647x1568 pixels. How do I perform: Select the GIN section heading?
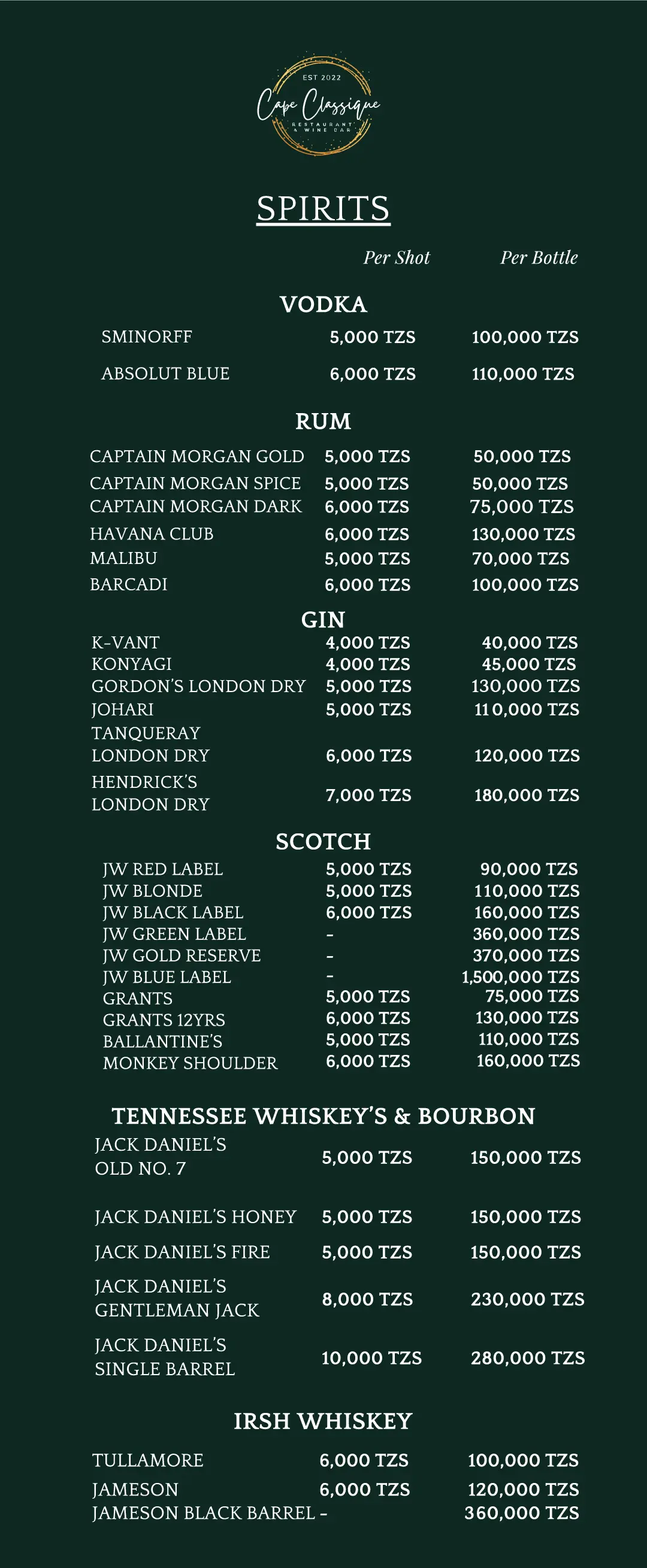tap(323, 620)
